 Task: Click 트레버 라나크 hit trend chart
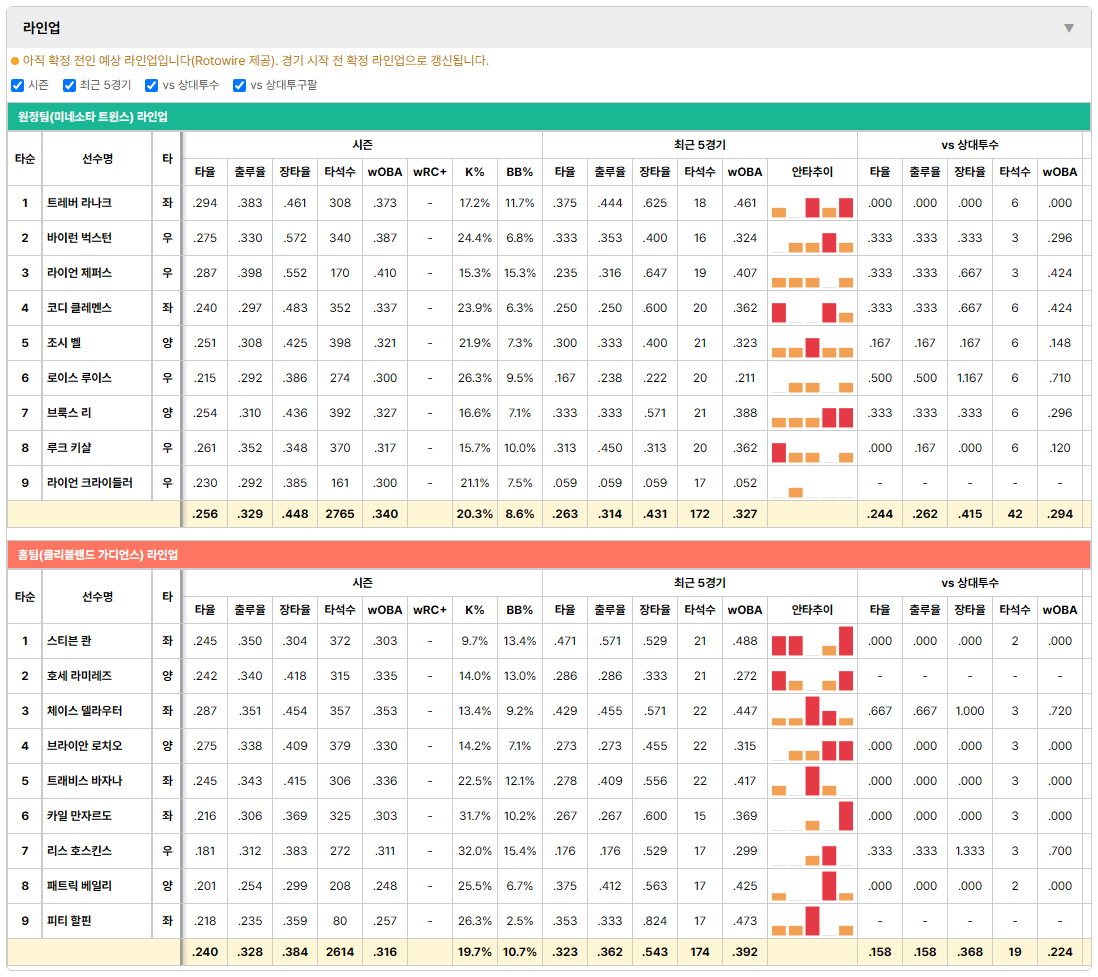812,203
